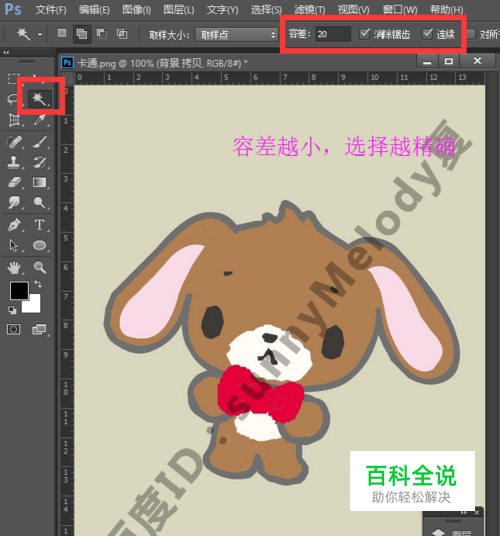The image size is (500, 536).
Task: Select the Gradient tool
Action: (x=40, y=182)
